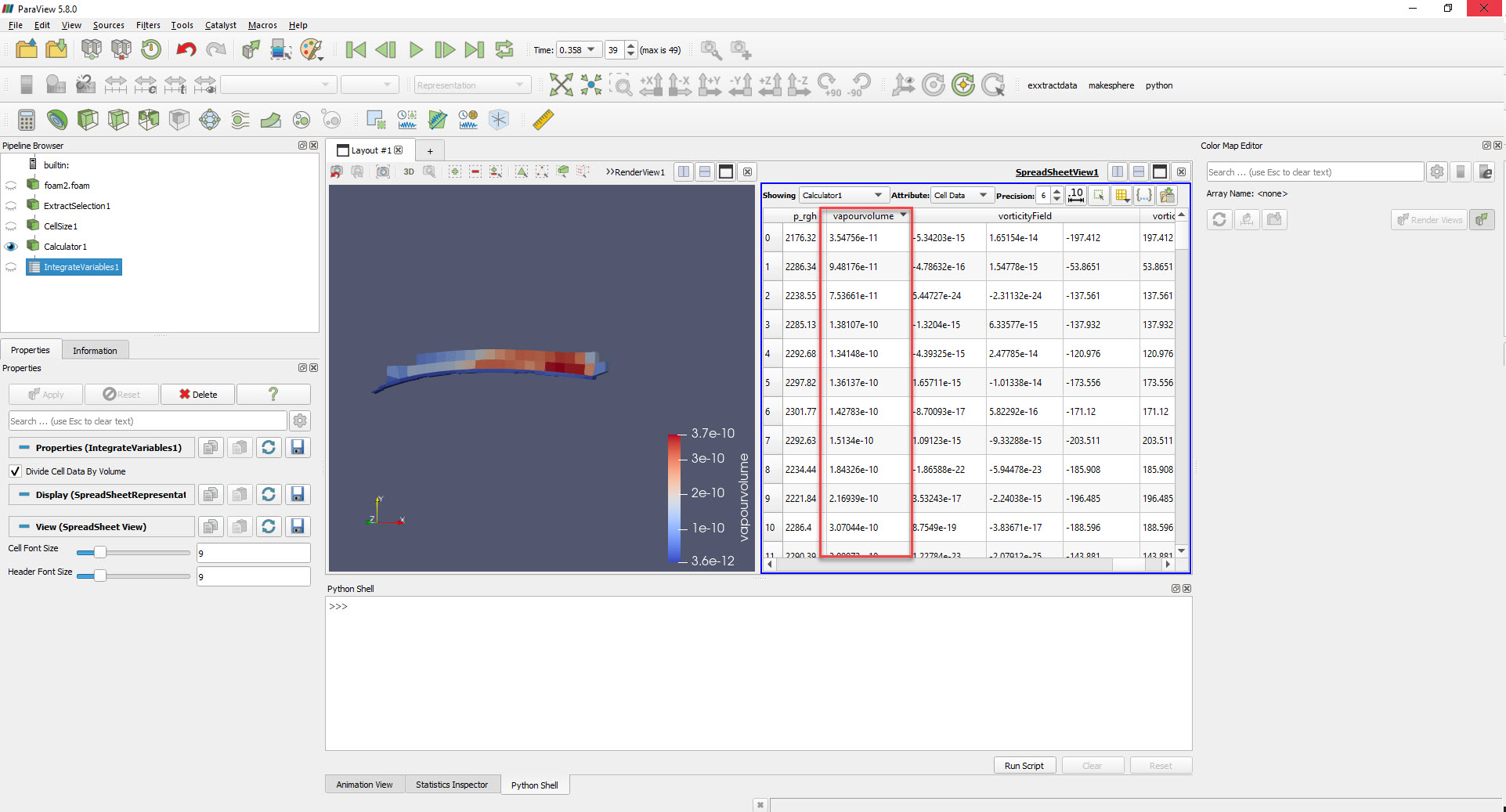Click the Threshold filter icon
The height and width of the screenshot is (812, 1506).
click(149, 120)
